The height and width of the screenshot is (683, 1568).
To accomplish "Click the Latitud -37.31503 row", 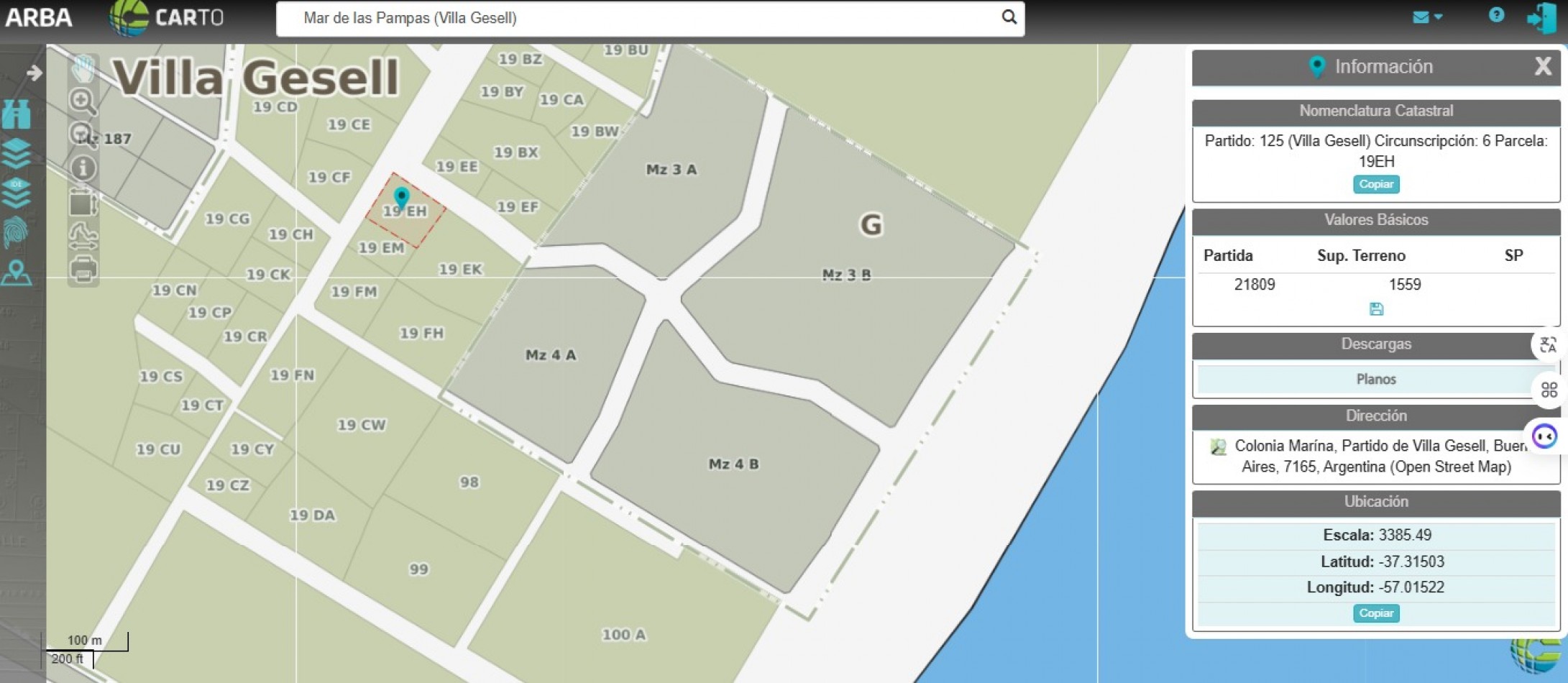I will point(1376,561).
